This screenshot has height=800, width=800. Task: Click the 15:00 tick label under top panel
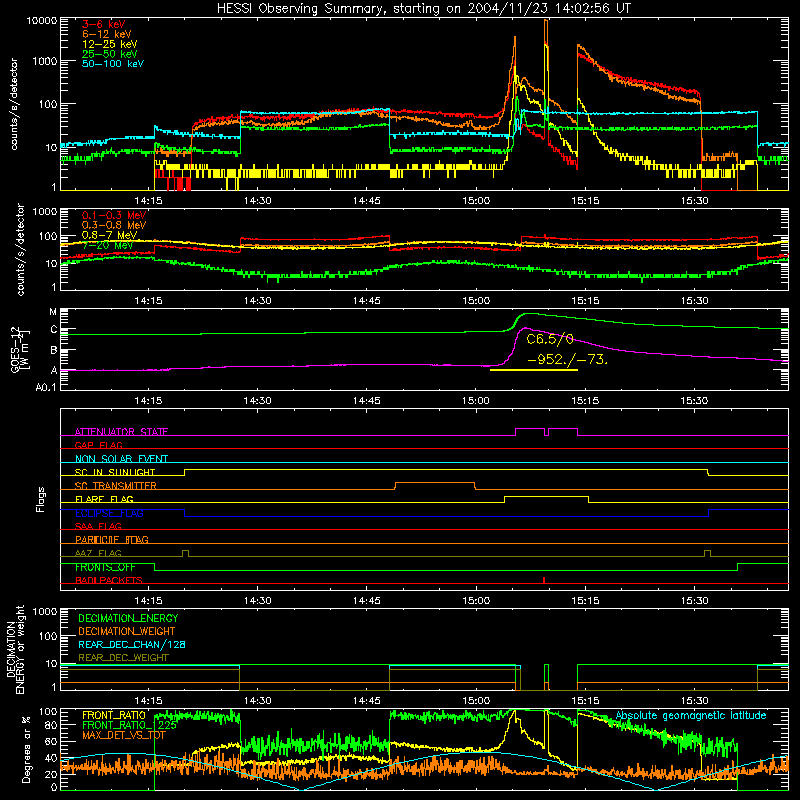[476, 201]
